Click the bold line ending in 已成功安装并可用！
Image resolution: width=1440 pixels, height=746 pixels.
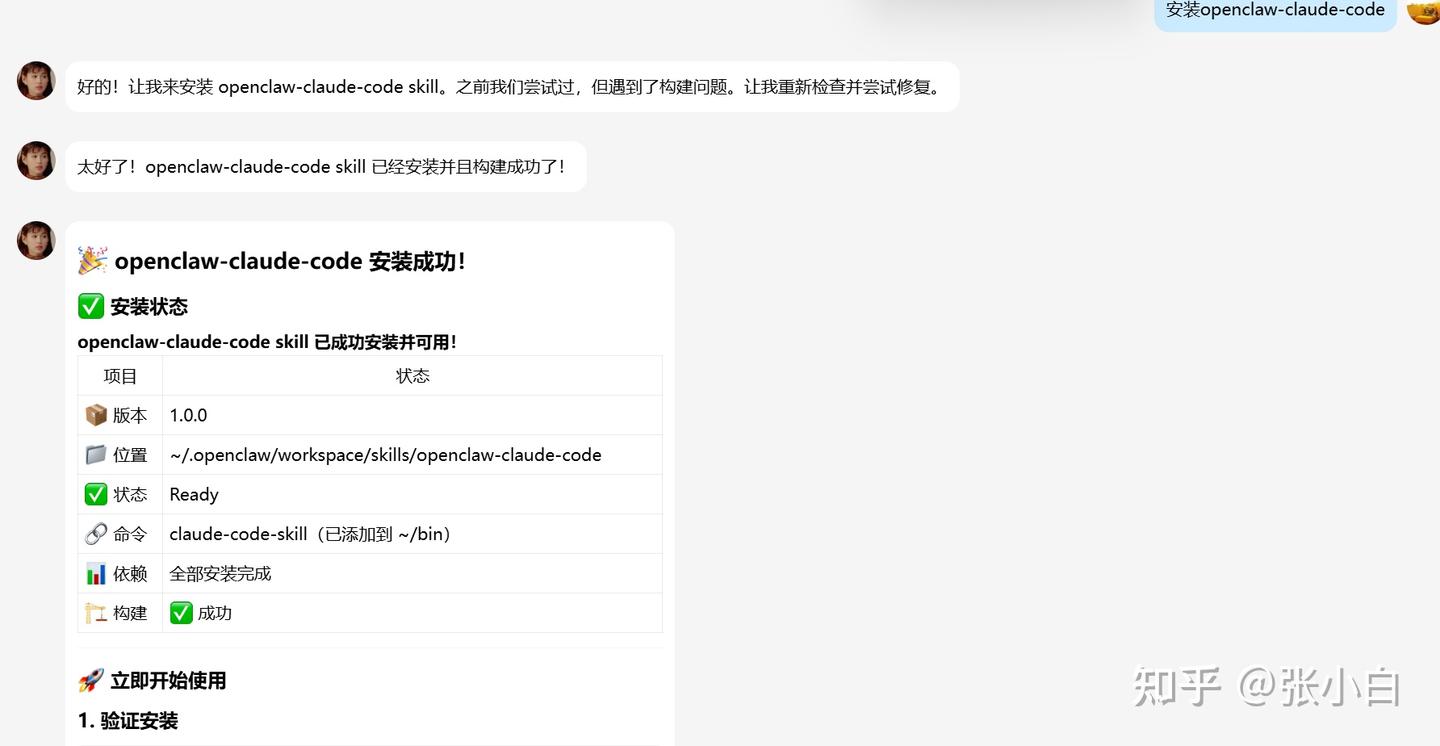(267, 342)
